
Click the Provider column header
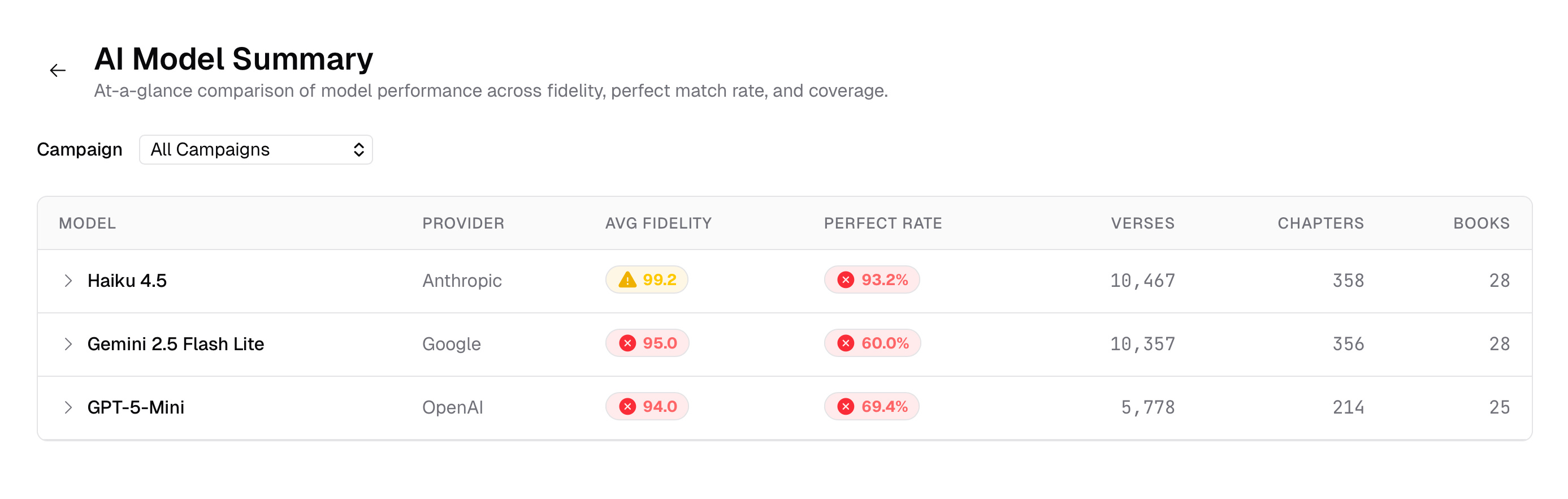pos(462,223)
